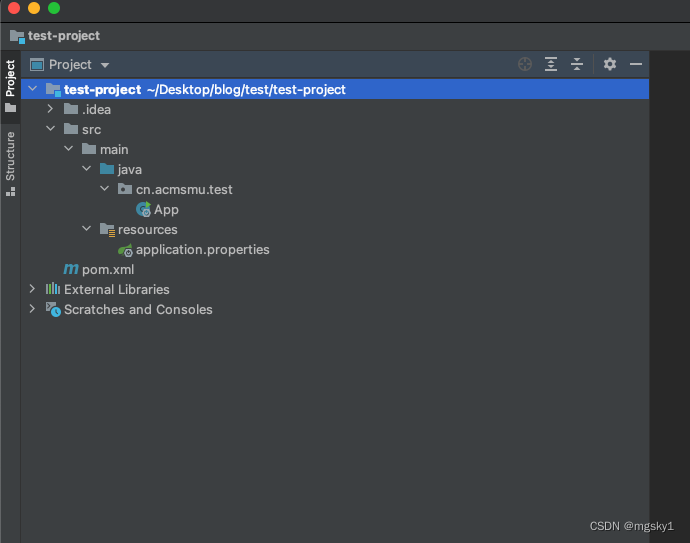Select the main folder

click(113, 149)
